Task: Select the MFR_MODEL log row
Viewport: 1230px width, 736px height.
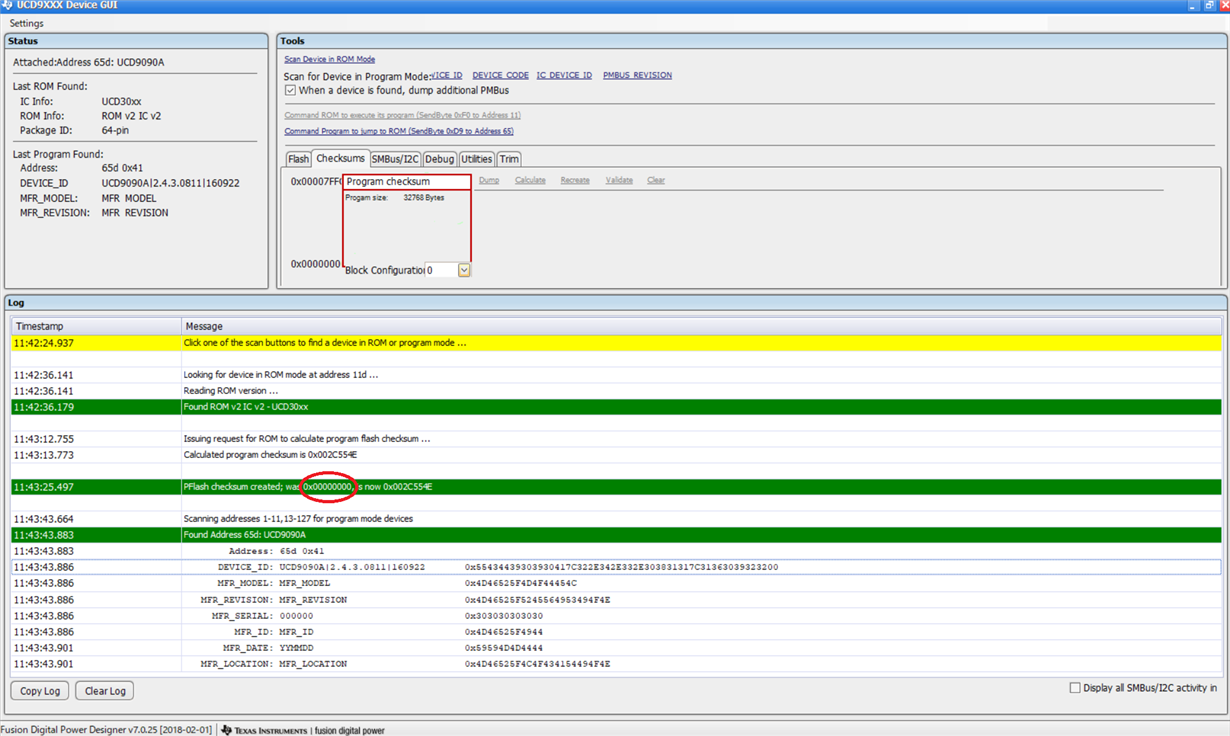Action: coord(616,583)
